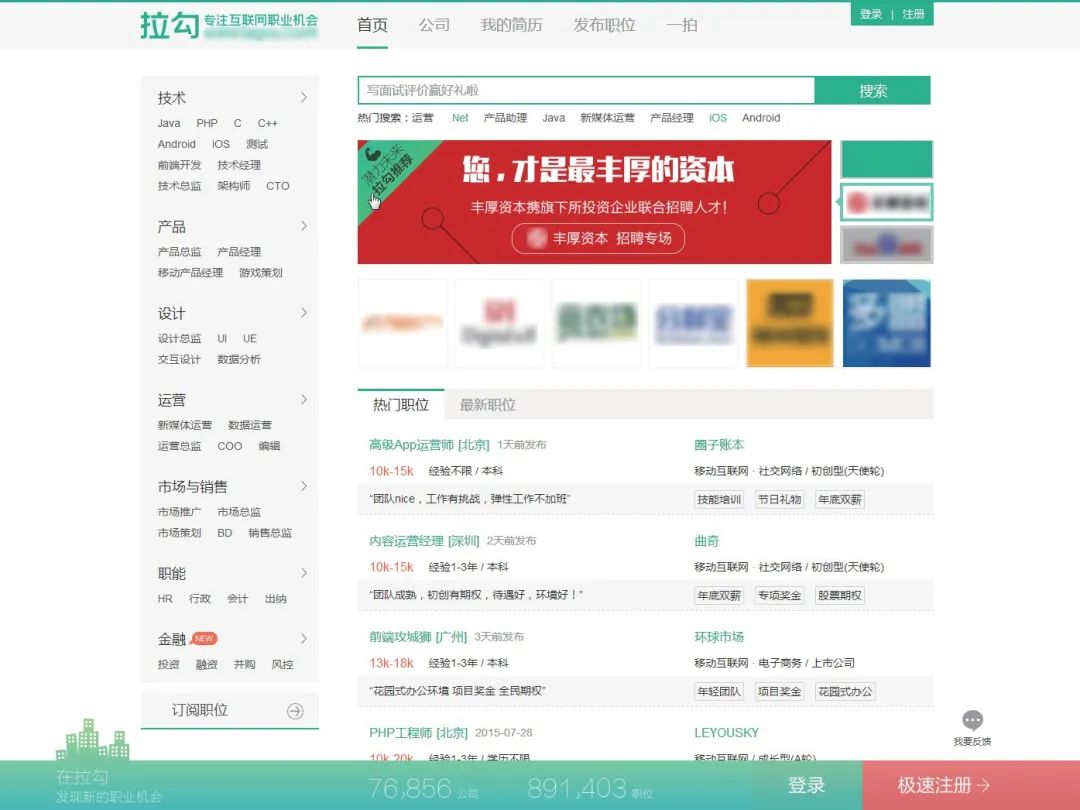Select HR under 职能
This screenshot has height=810, width=1080.
coord(165,599)
